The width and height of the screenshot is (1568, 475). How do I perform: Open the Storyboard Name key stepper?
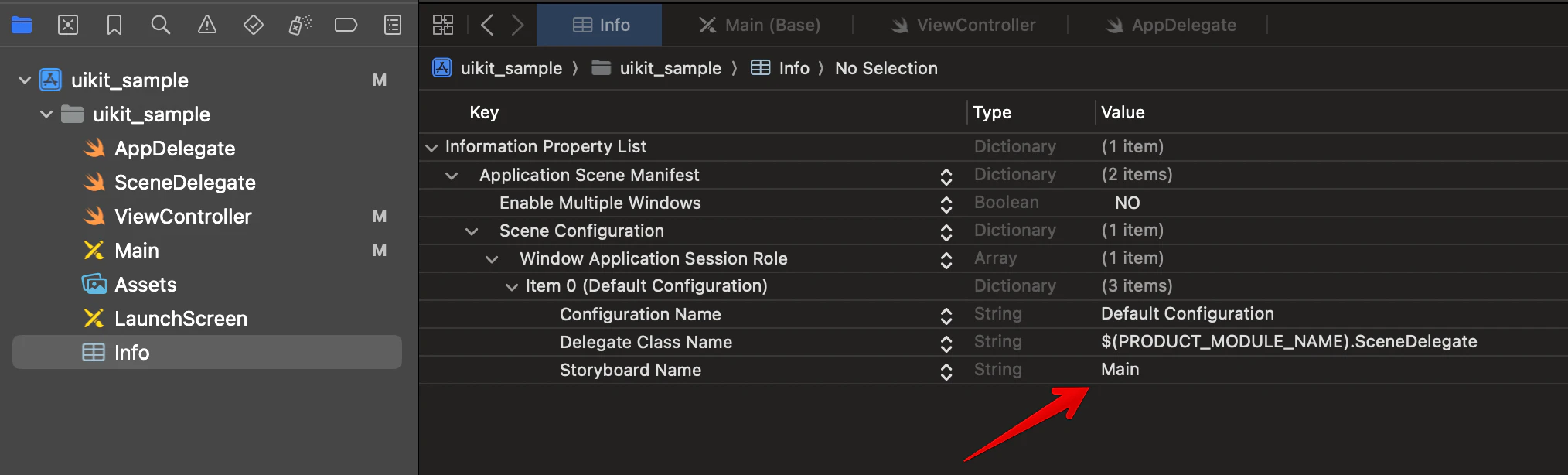pos(946,371)
